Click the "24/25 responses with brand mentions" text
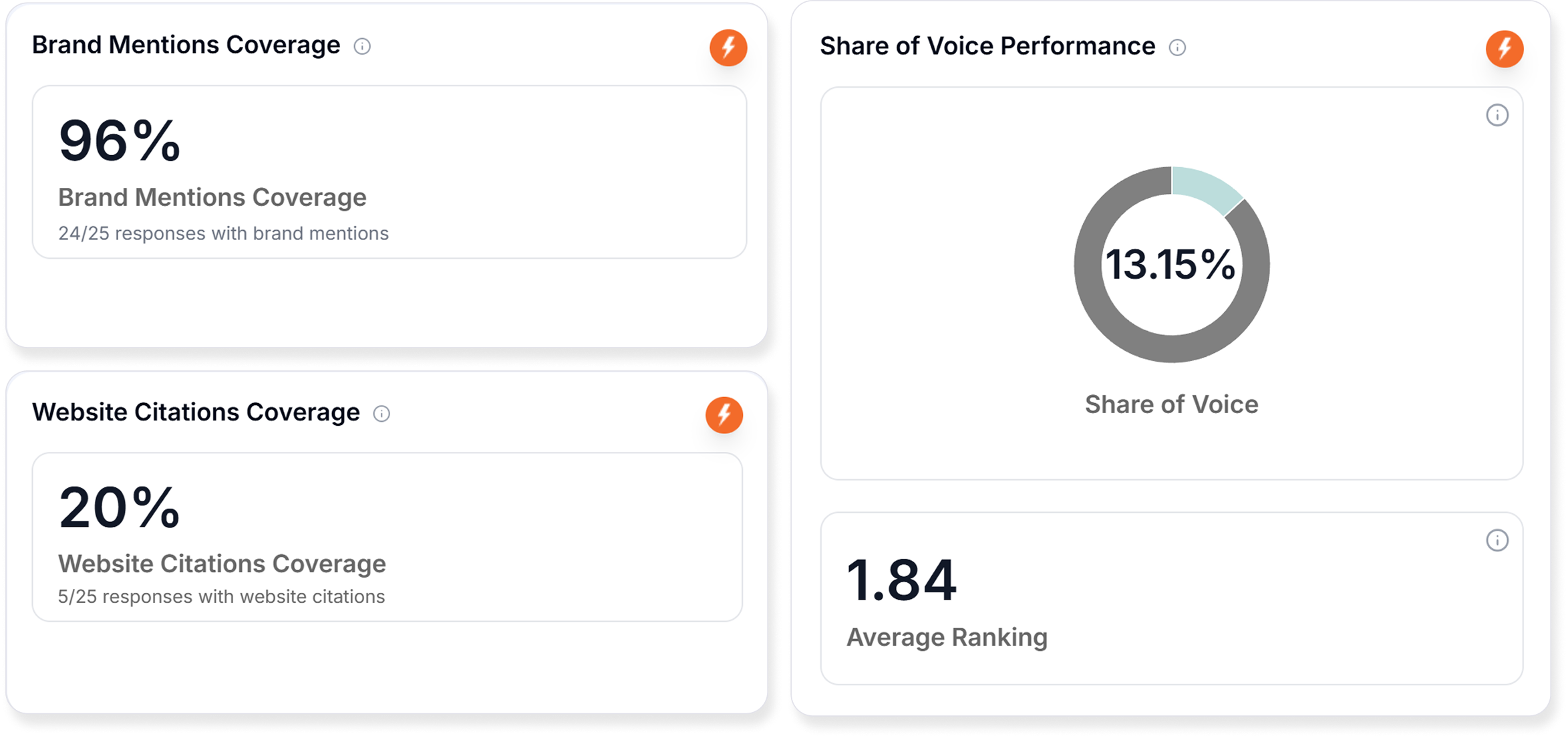 (223, 233)
